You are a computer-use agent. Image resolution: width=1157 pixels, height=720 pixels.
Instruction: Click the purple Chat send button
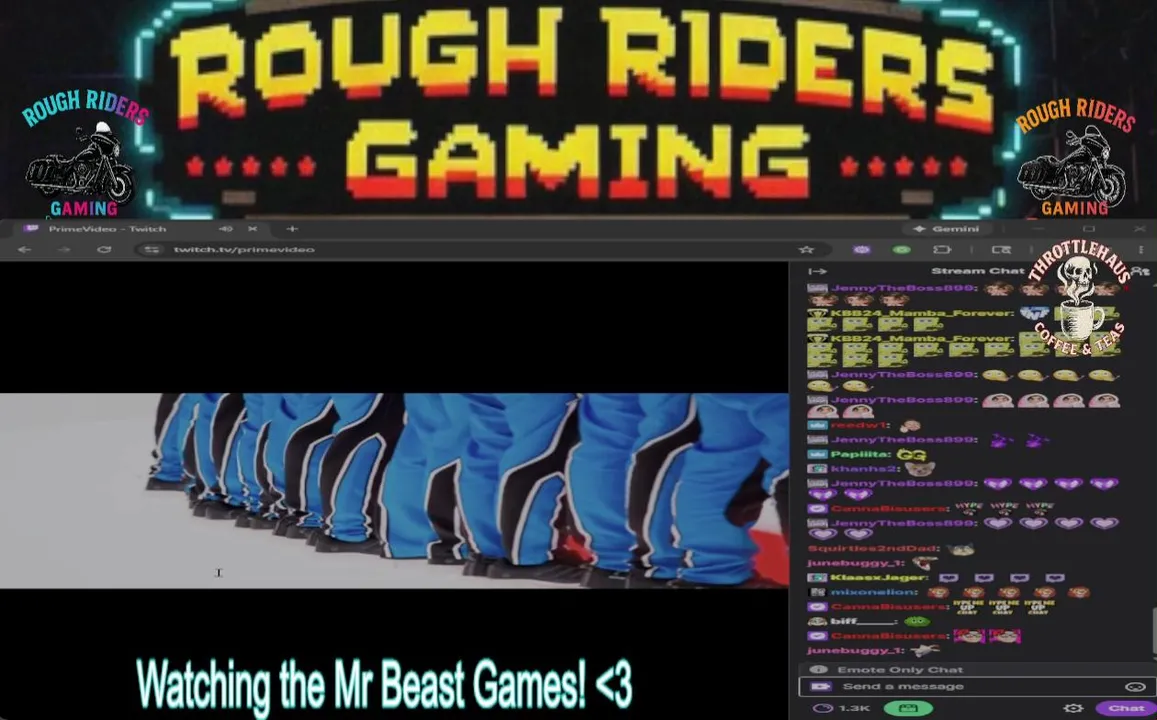tap(1124, 708)
